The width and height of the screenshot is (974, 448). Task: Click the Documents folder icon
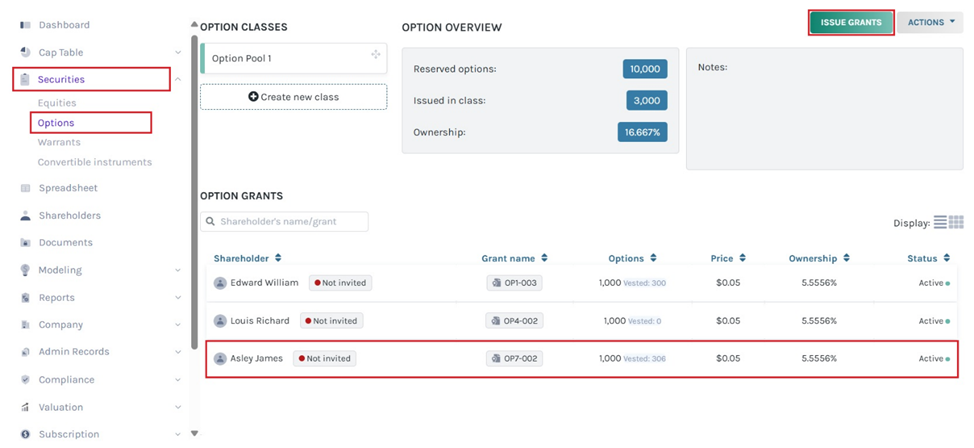coord(25,243)
